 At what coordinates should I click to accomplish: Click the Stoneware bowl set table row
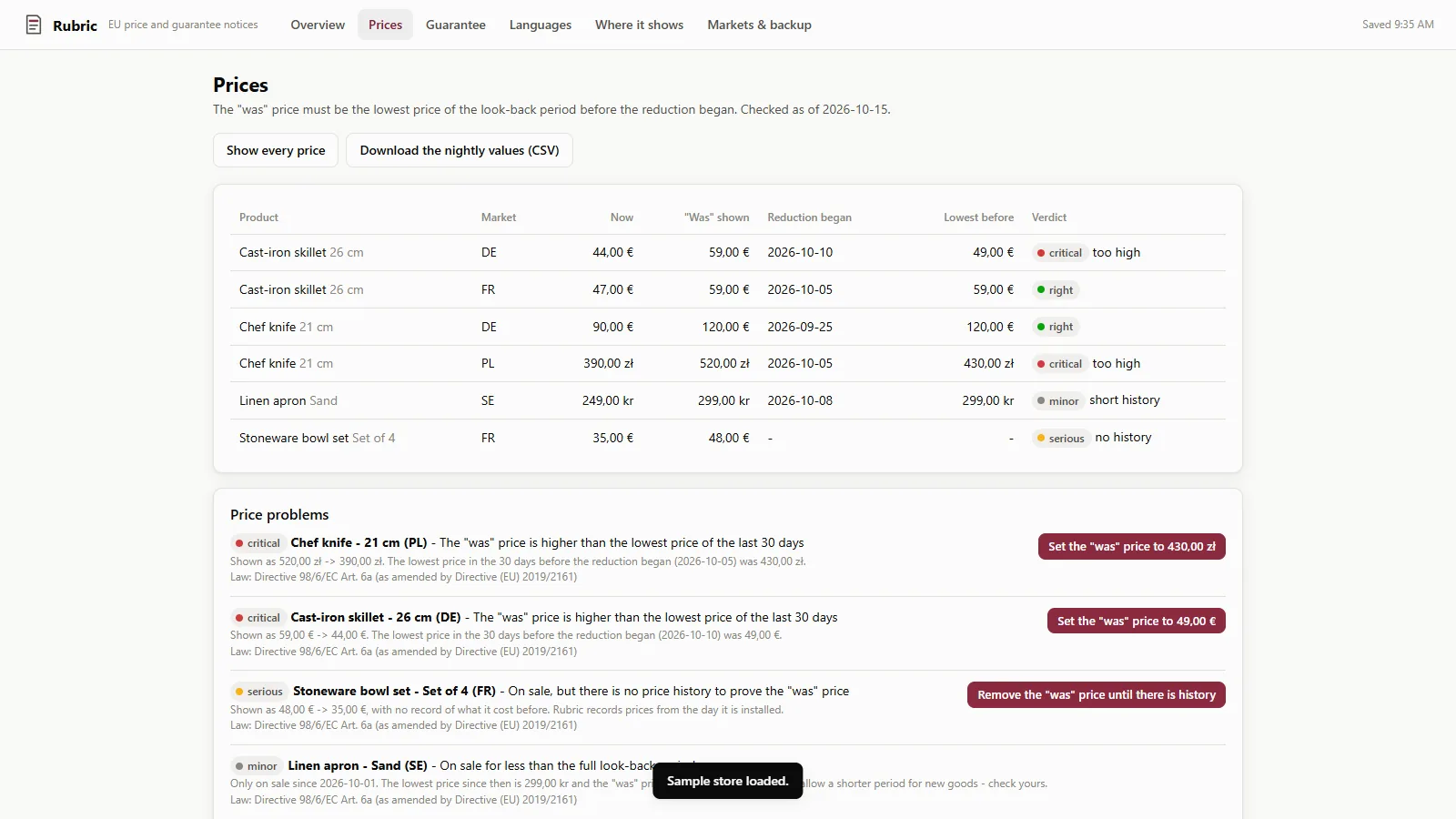pos(728,438)
